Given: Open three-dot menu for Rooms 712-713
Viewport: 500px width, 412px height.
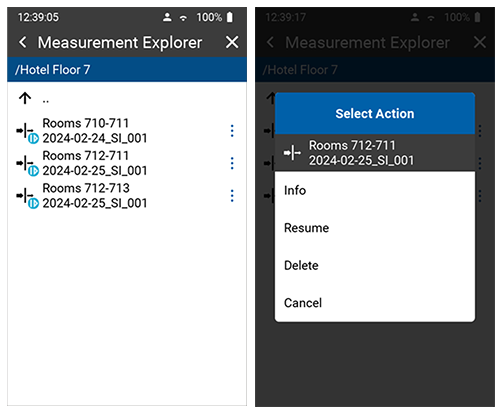Looking at the screenshot, I should [232, 196].
